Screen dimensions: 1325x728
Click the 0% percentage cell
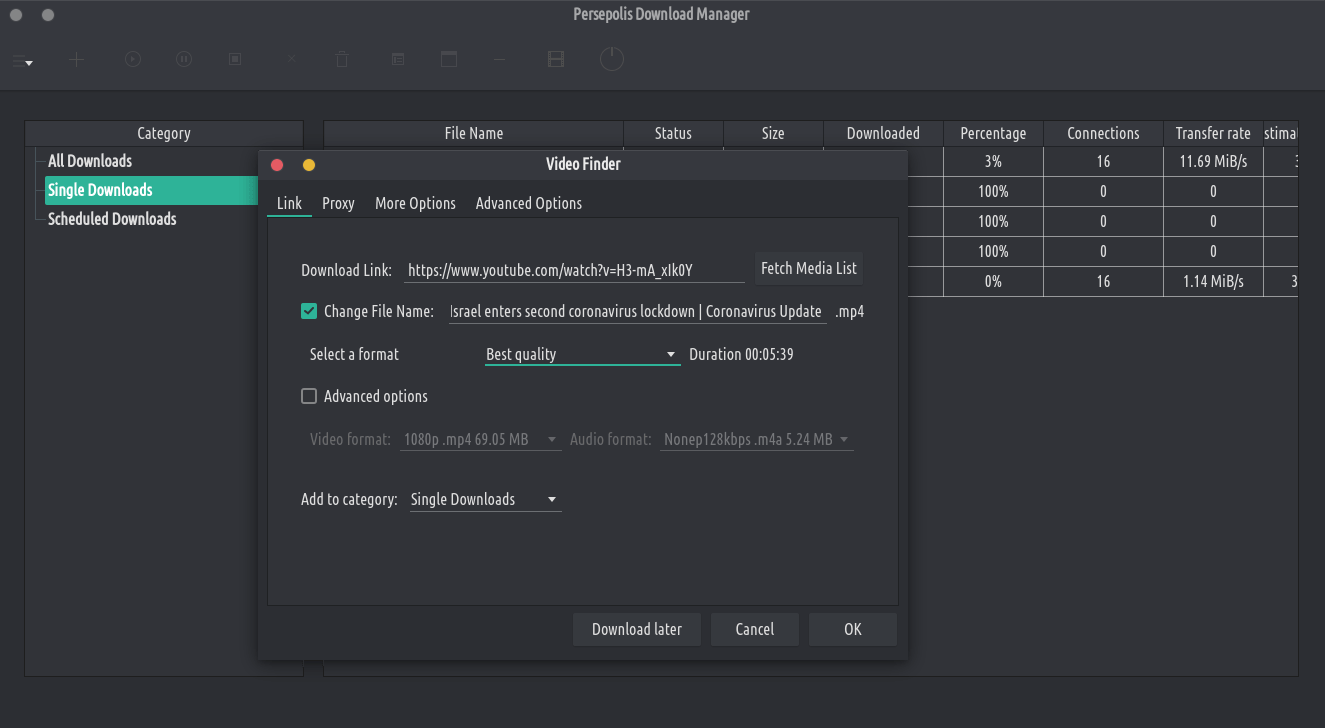point(993,282)
